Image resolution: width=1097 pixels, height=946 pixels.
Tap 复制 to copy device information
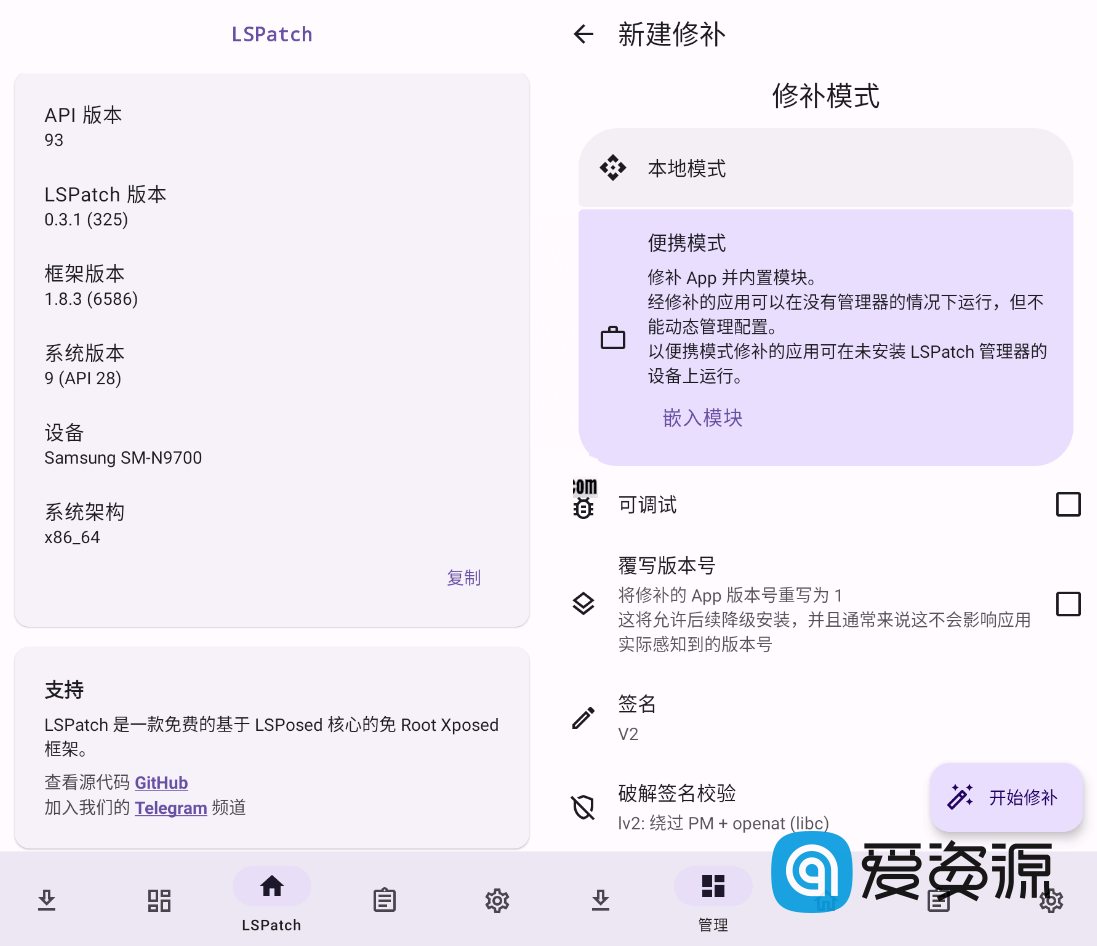pyautogui.click(x=464, y=577)
